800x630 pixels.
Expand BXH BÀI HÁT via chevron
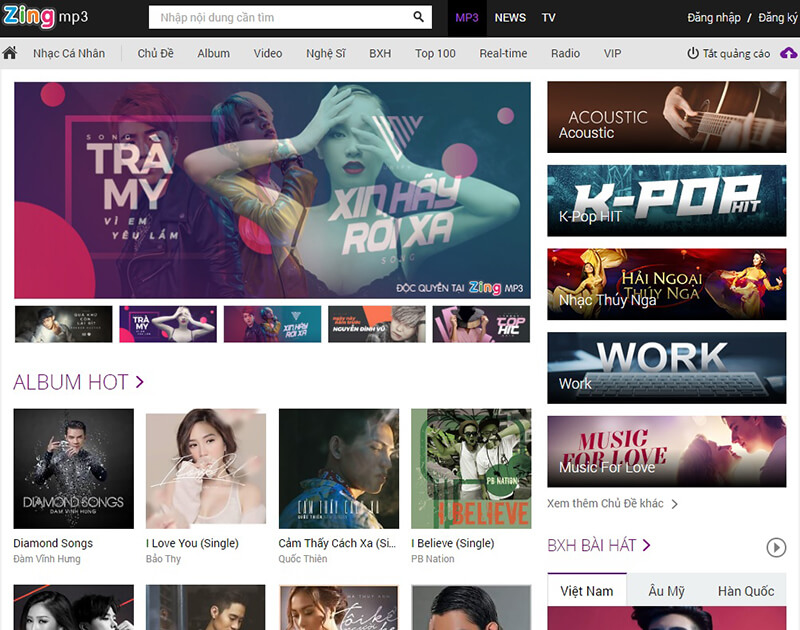(646, 546)
